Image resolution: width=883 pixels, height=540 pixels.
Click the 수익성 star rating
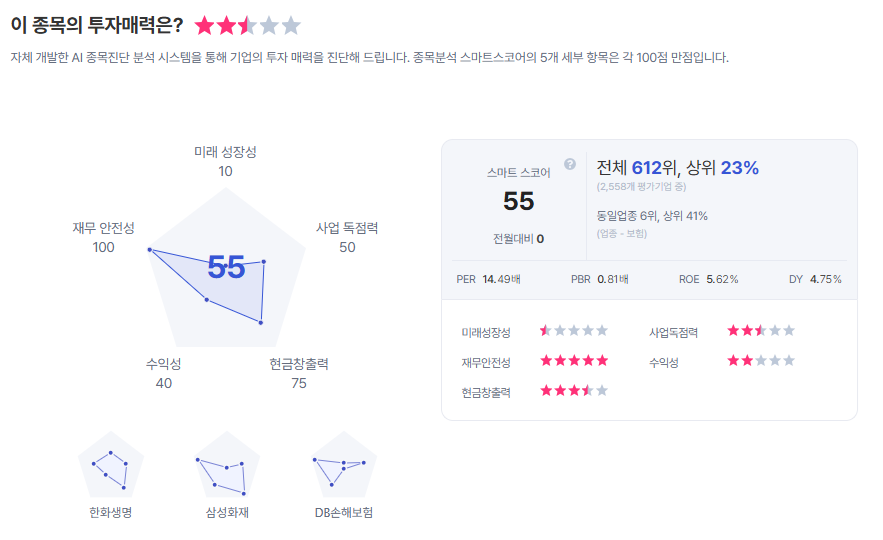pos(761,361)
